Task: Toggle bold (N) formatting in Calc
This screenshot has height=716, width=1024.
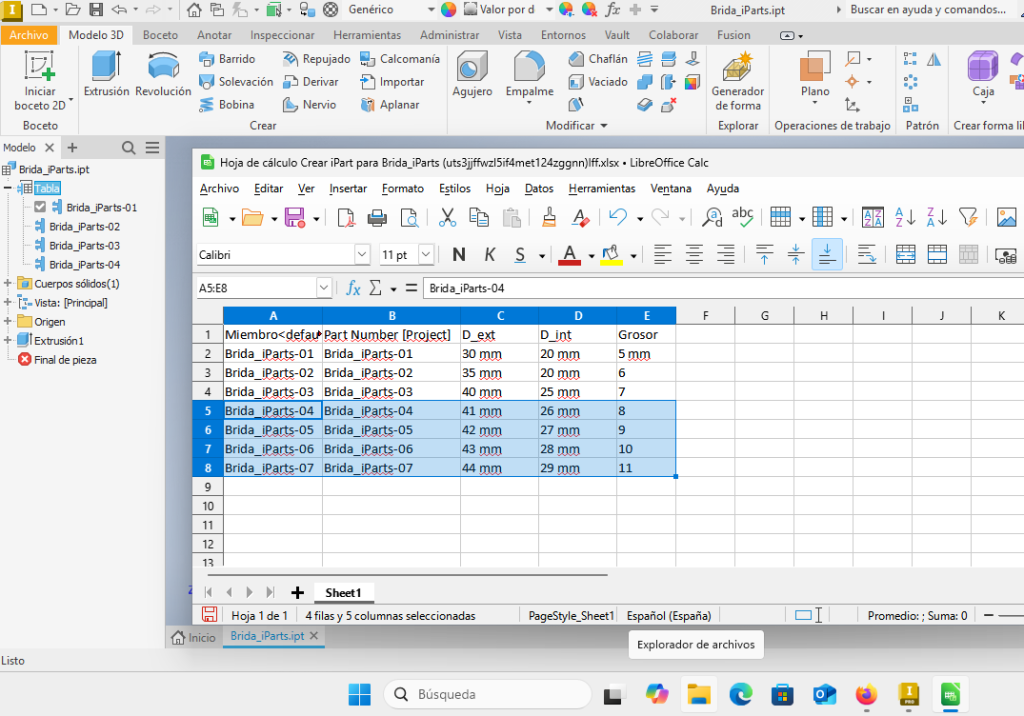Action: [x=459, y=255]
